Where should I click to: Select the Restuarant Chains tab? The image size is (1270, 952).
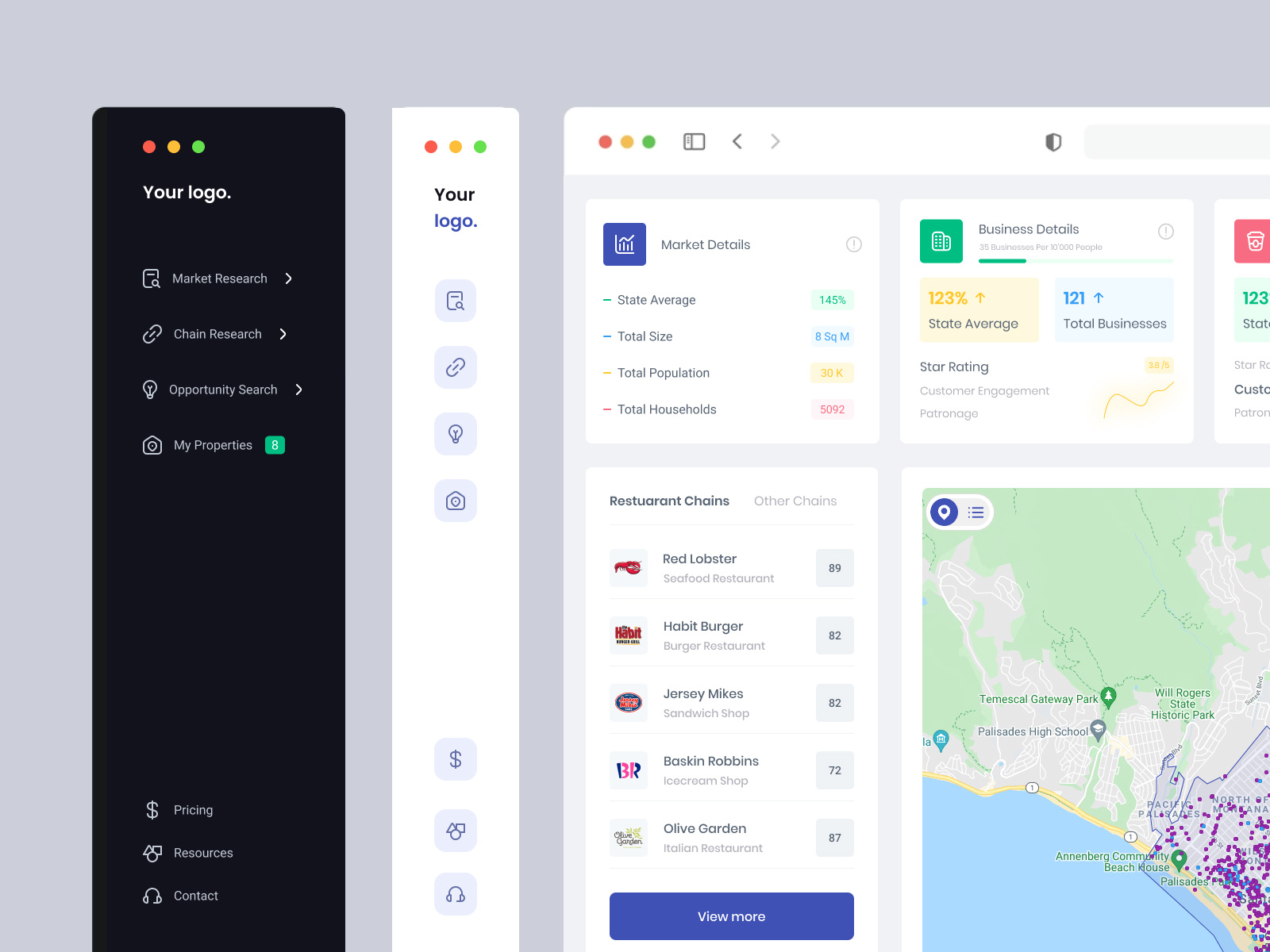669,501
